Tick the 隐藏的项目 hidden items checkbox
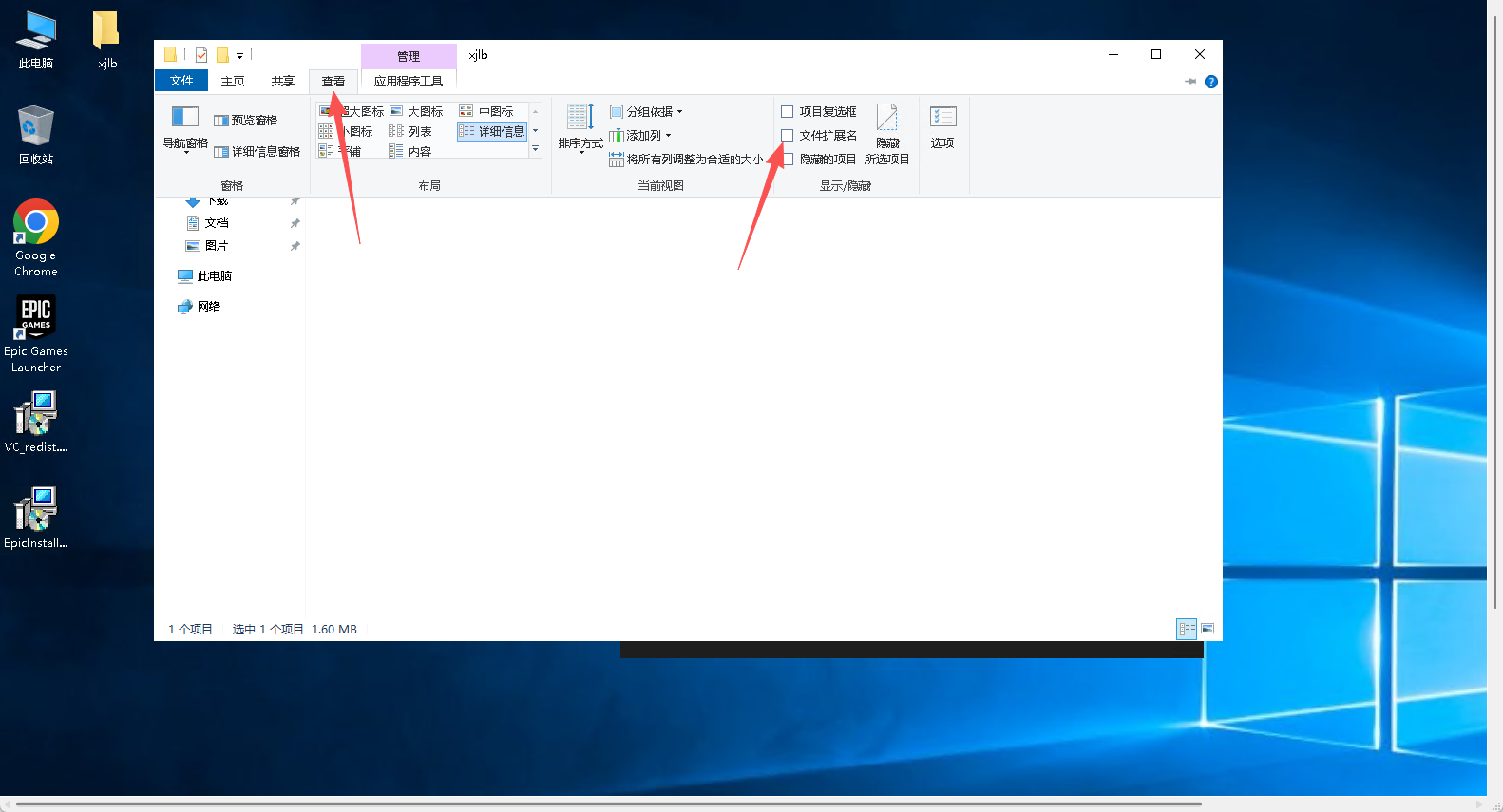The height and width of the screenshot is (812, 1503). click(x=788, y=160)
